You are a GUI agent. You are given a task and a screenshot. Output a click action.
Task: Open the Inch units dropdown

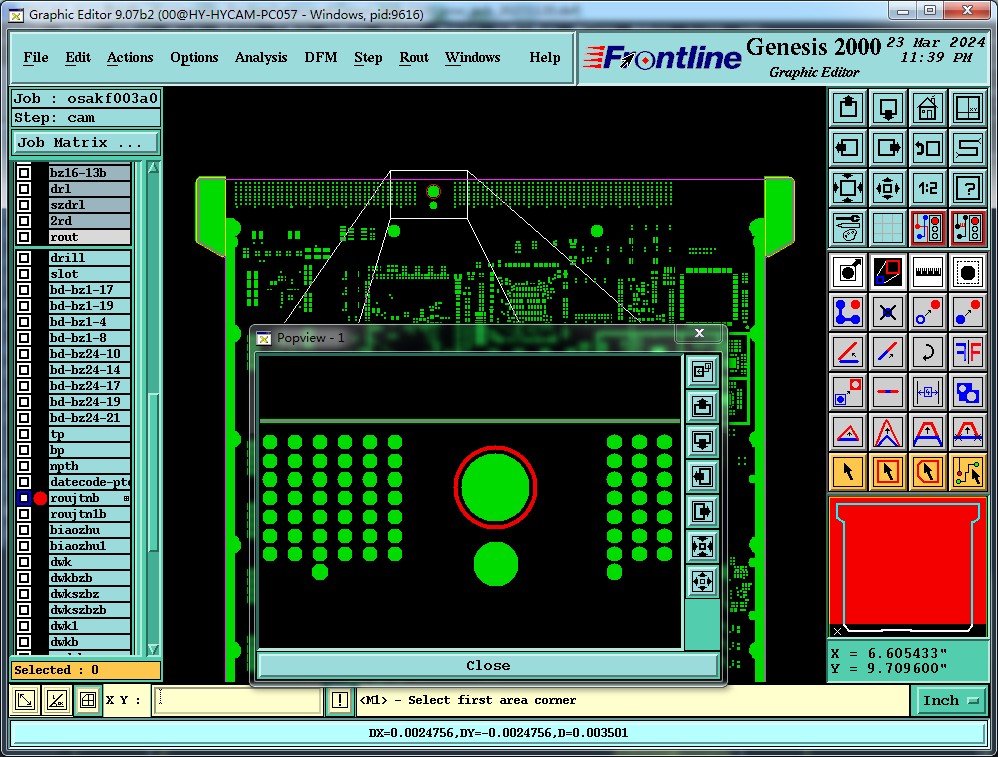[950, 700]
